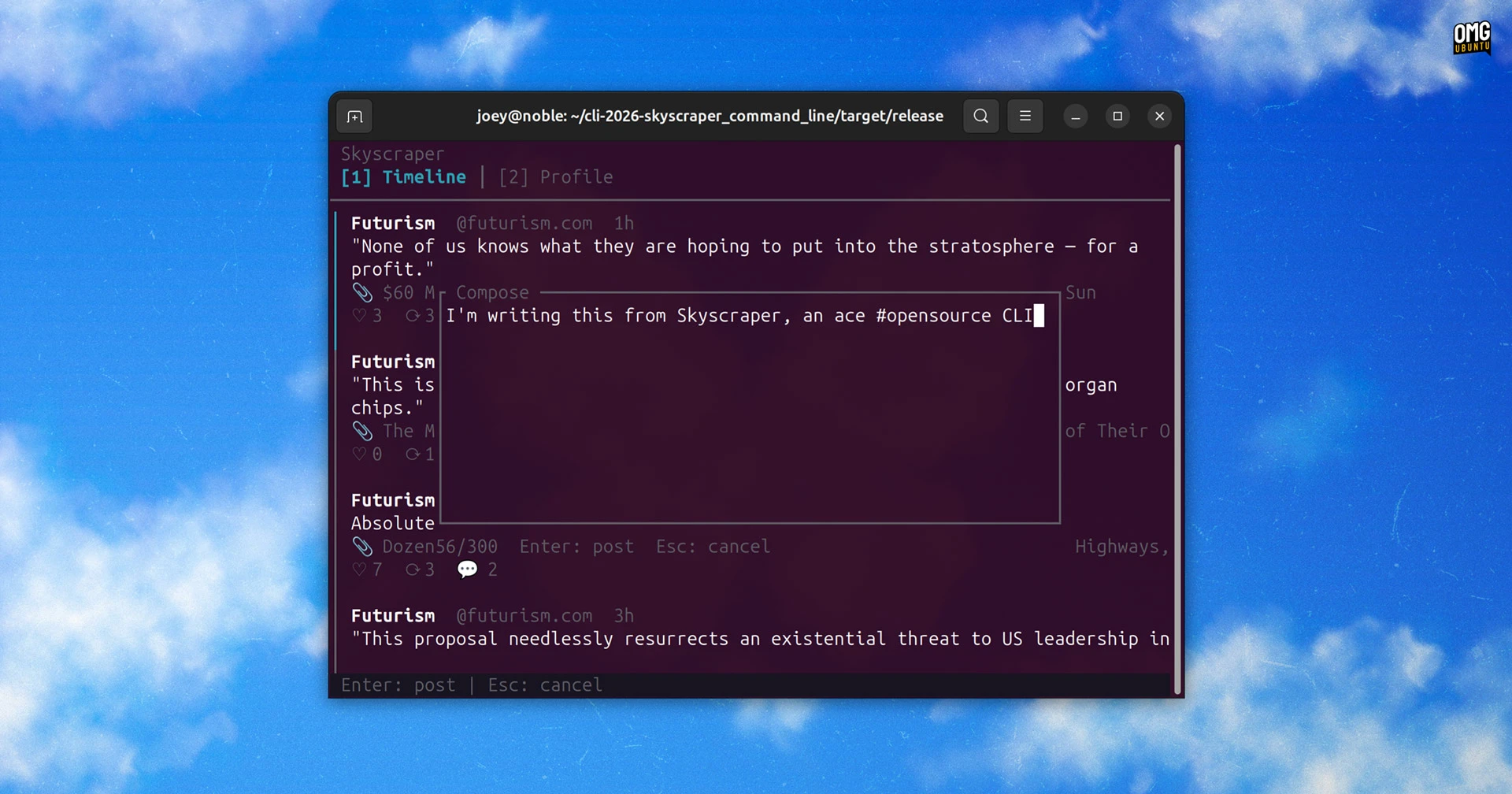Click inside the Compose text box
Image resolution: width=1512 pixels, height=794 pixels.
point(748,410)
